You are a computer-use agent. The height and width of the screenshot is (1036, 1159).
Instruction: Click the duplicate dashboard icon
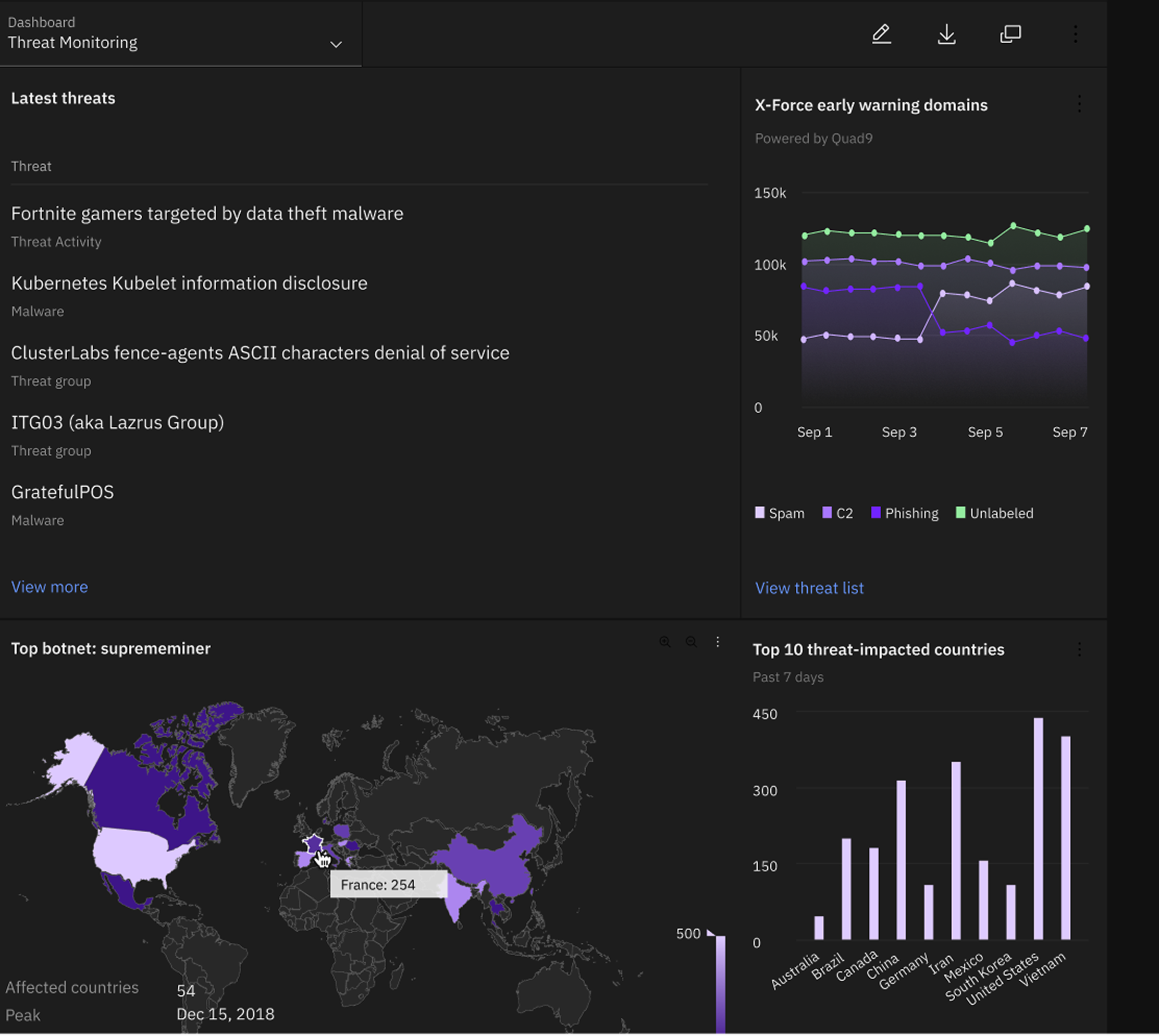1010,34
